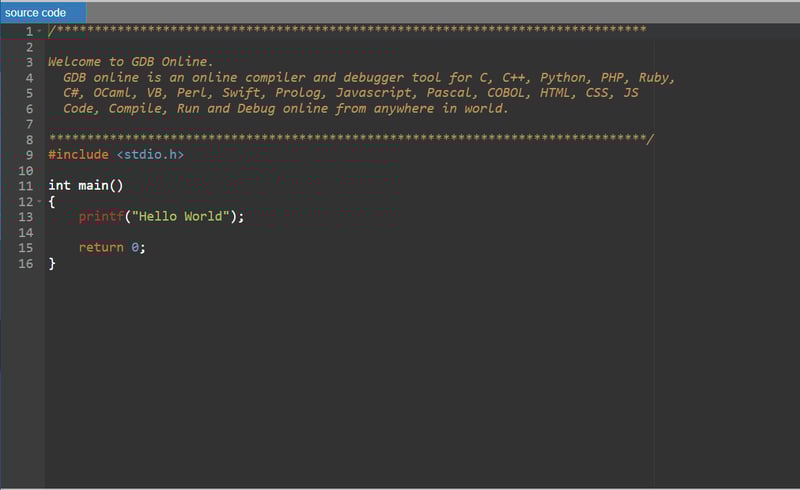This screenshot has width=800, height=490.
Task: Click line number 11 in the gutter
Action: (x=25, y=186)
